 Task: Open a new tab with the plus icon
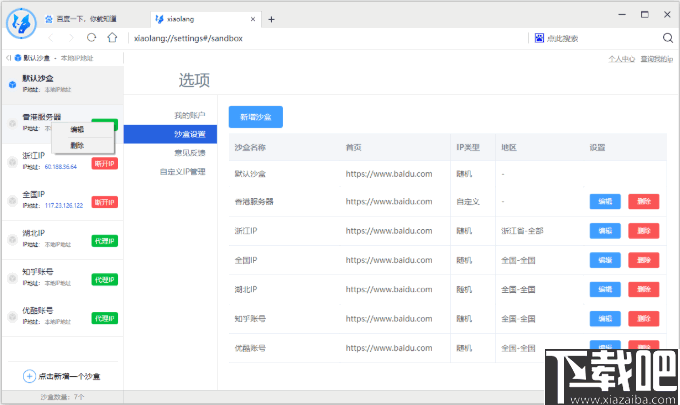271,19
